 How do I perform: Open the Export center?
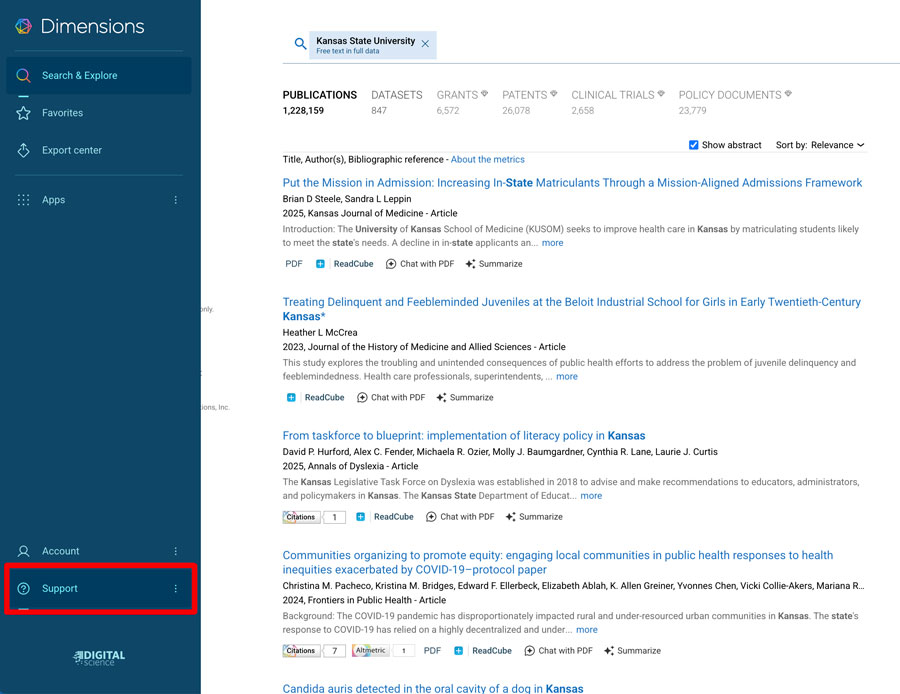pyautogui.click(x=71, y=150)
